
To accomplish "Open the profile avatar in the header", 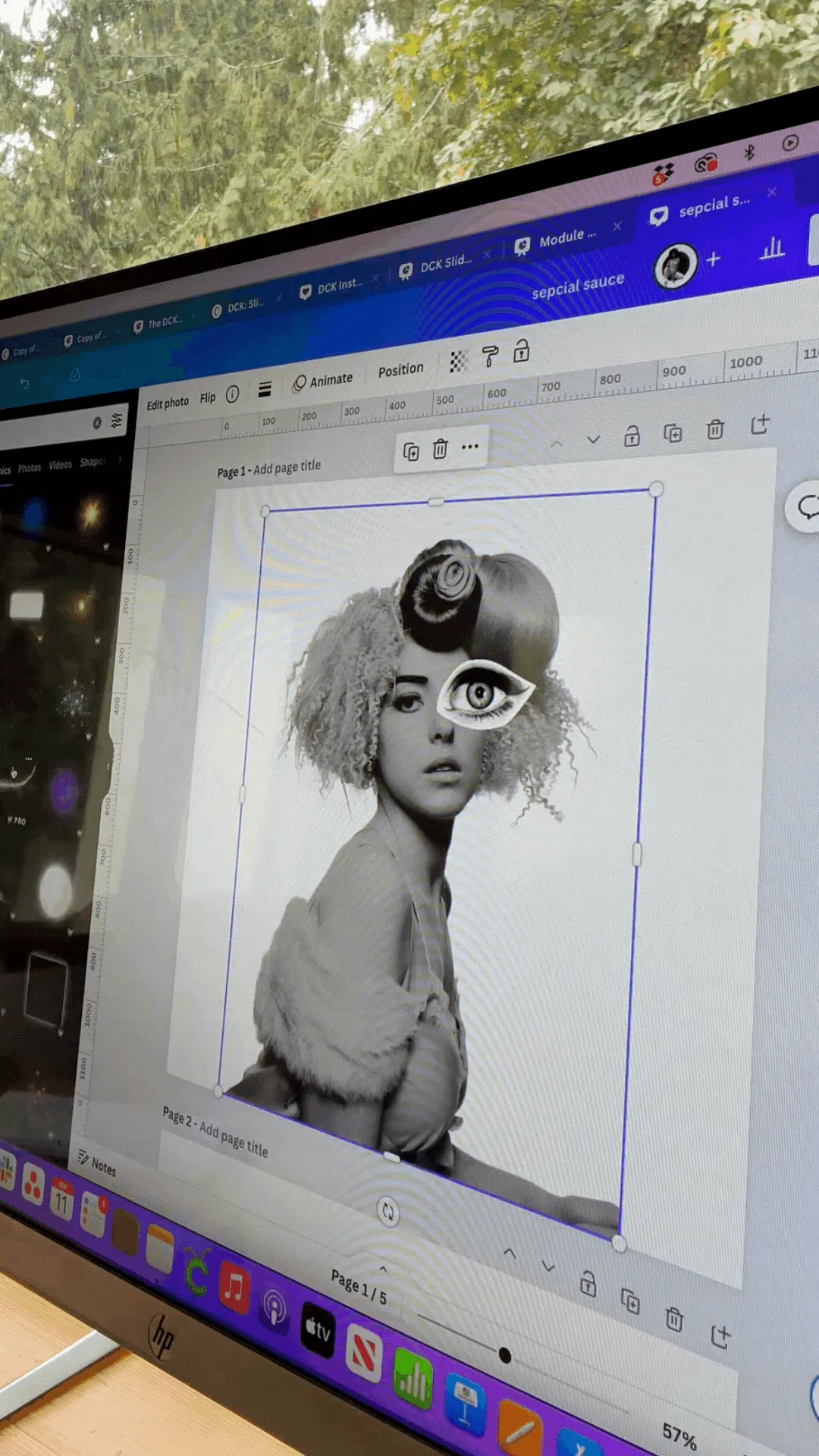I will coord(675,265).
